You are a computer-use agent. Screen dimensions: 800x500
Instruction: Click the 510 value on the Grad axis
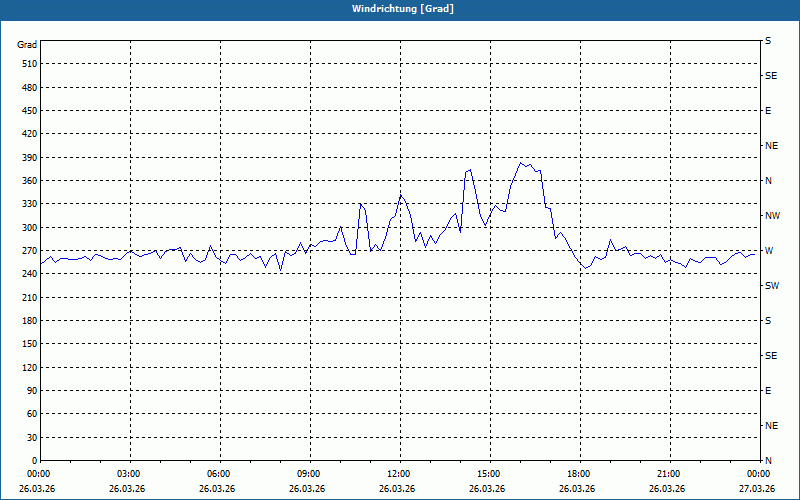coord(28,64)
